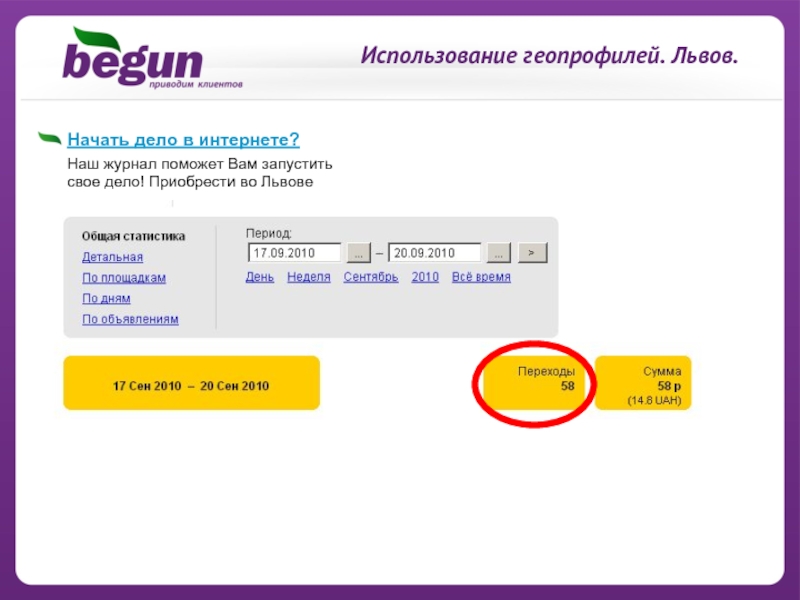Choose the 2010 period shortcut
The width and height of the screenshot is (800, 600).
pos(425,277)
